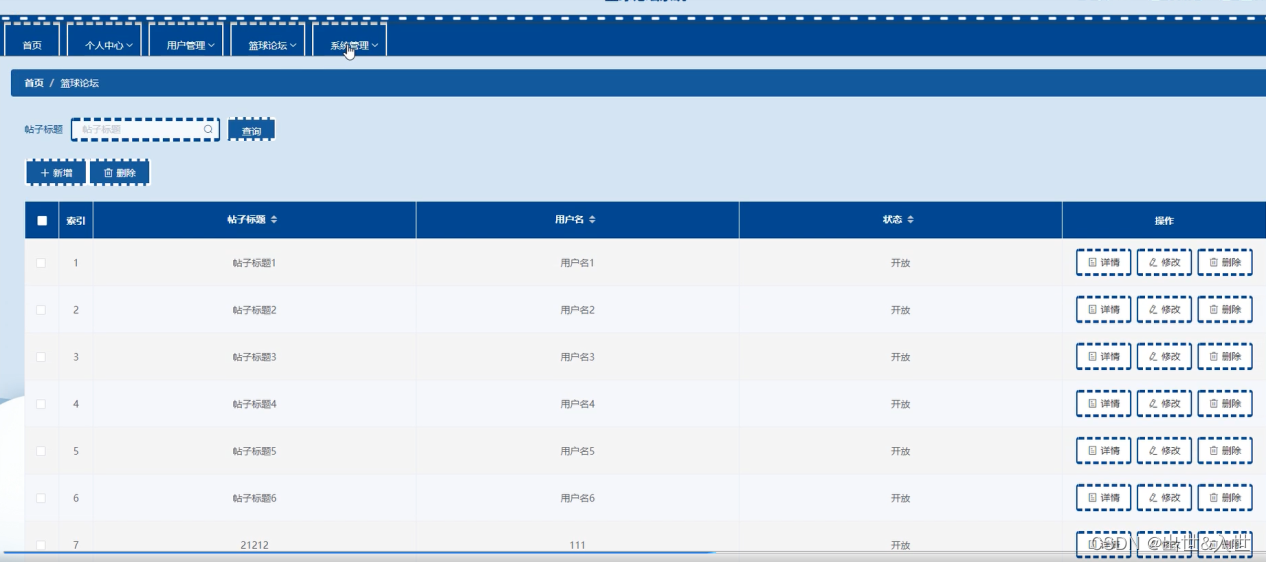Click the cell 用户名6
Screen dimensions: 1266x562
(x=578, y=498)
